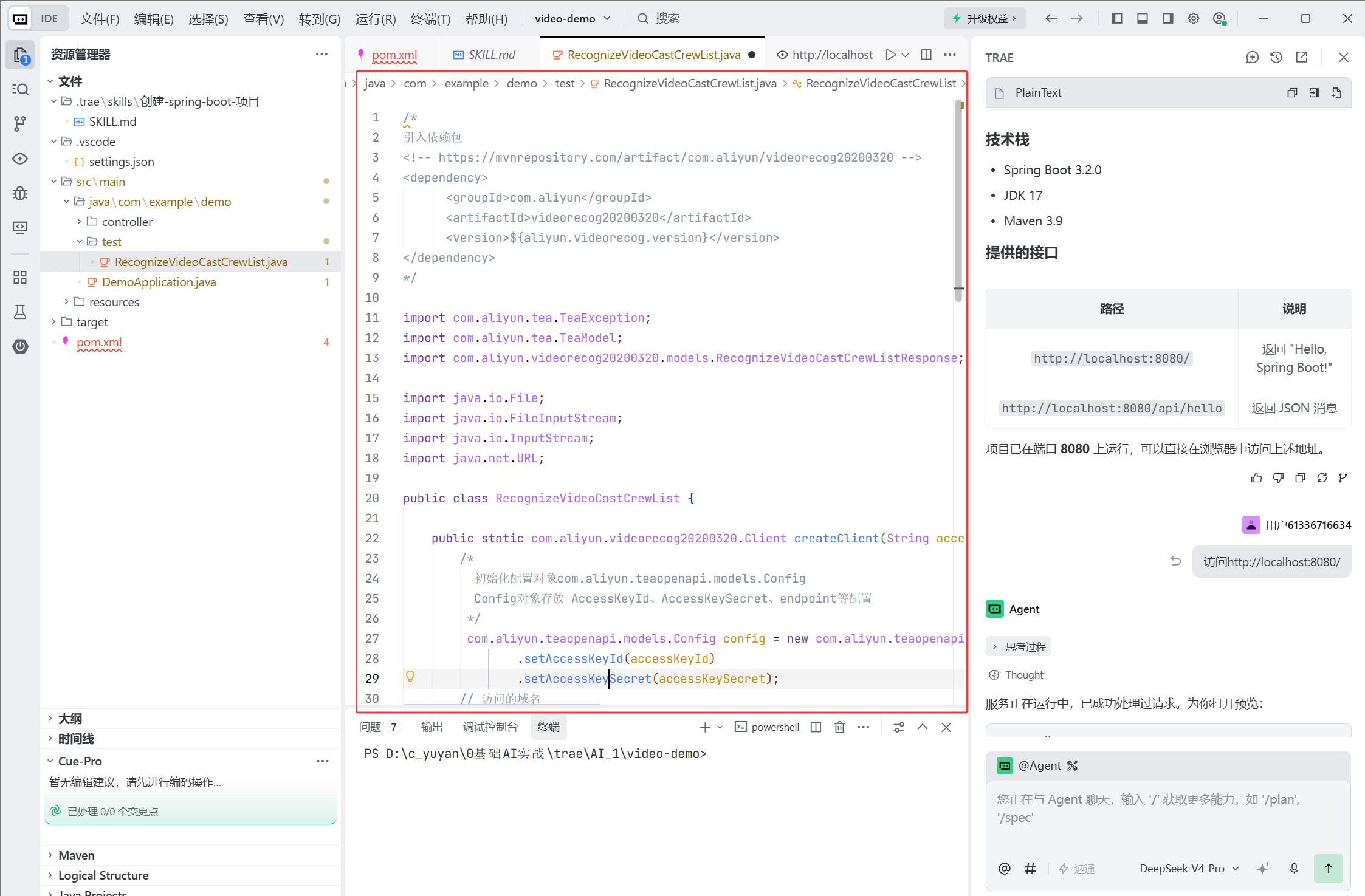Navigate back with the left arrow
Image resolution: width=1365 pixels, height=896 pixels.
click(x=1051, y=19)
